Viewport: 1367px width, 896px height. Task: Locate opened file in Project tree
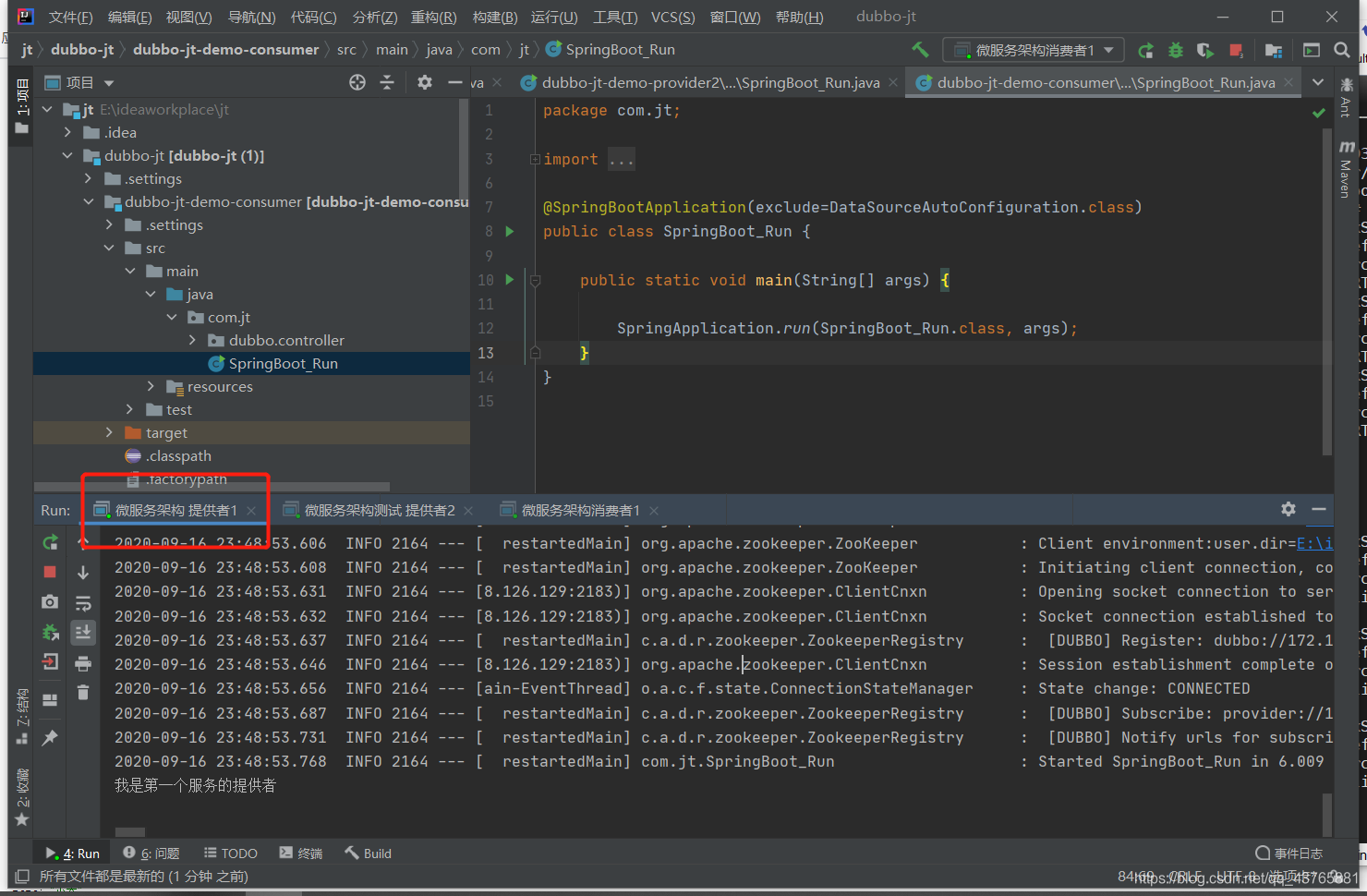click(x=357, y=82)
